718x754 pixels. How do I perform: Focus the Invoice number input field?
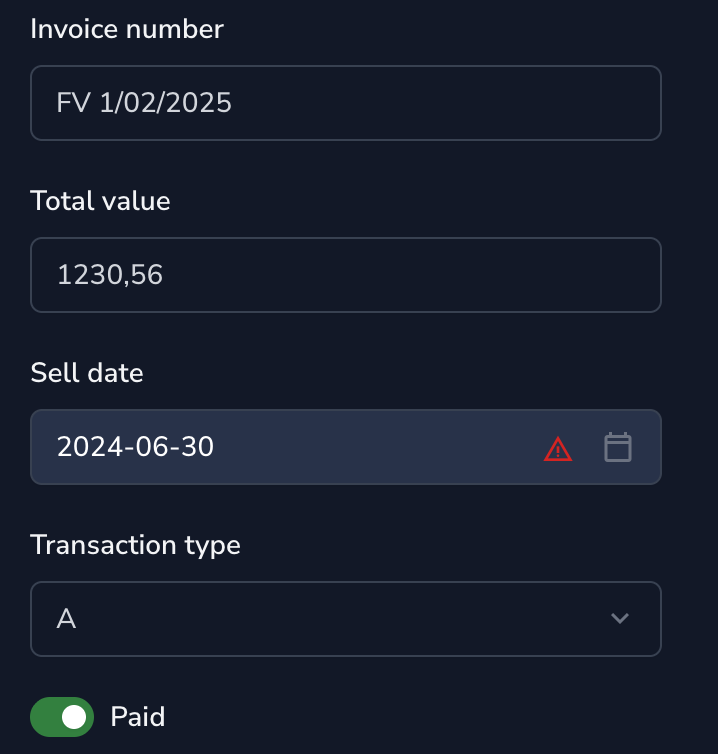tap(346, 103)
